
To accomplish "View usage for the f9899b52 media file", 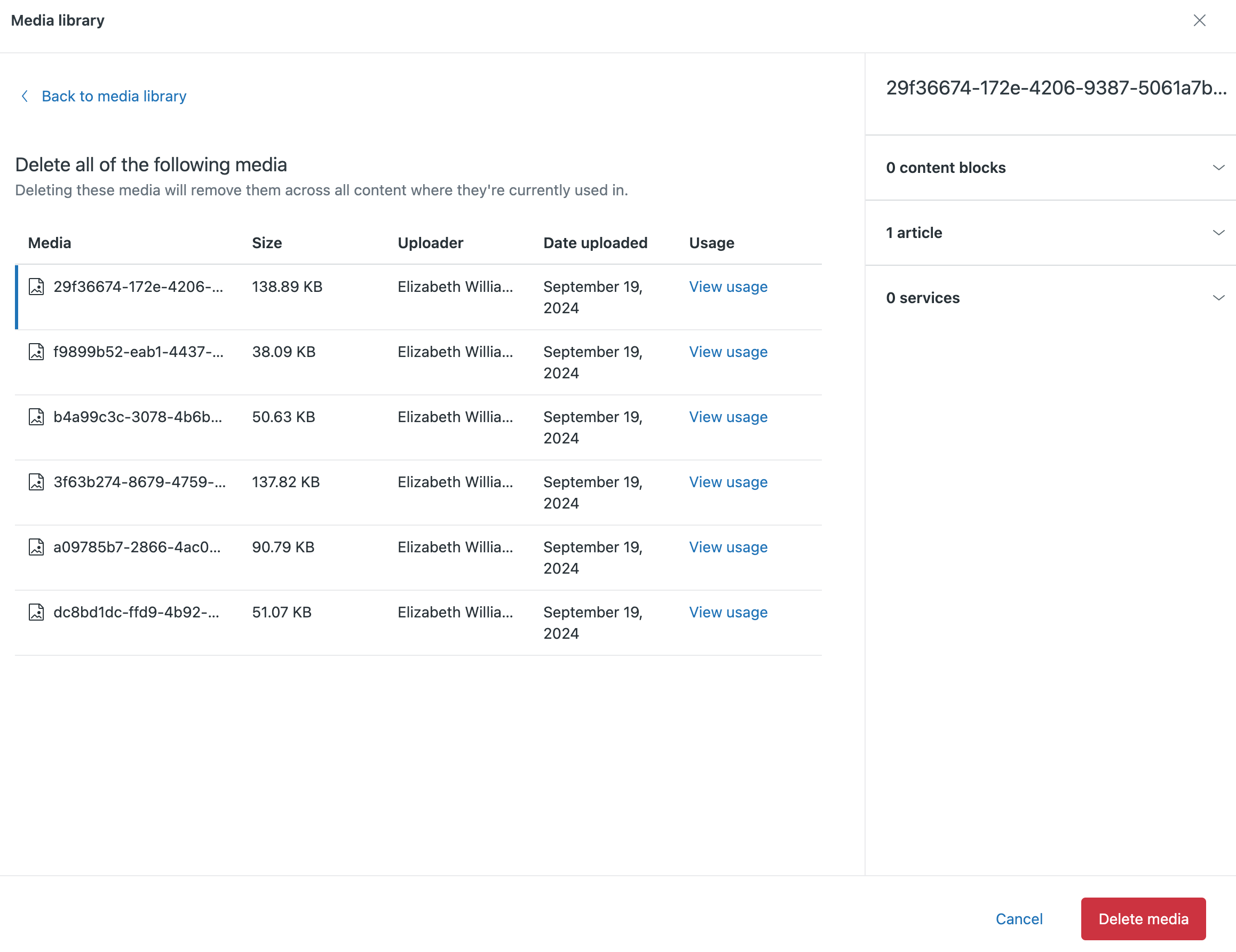I will tap(728, 352).
